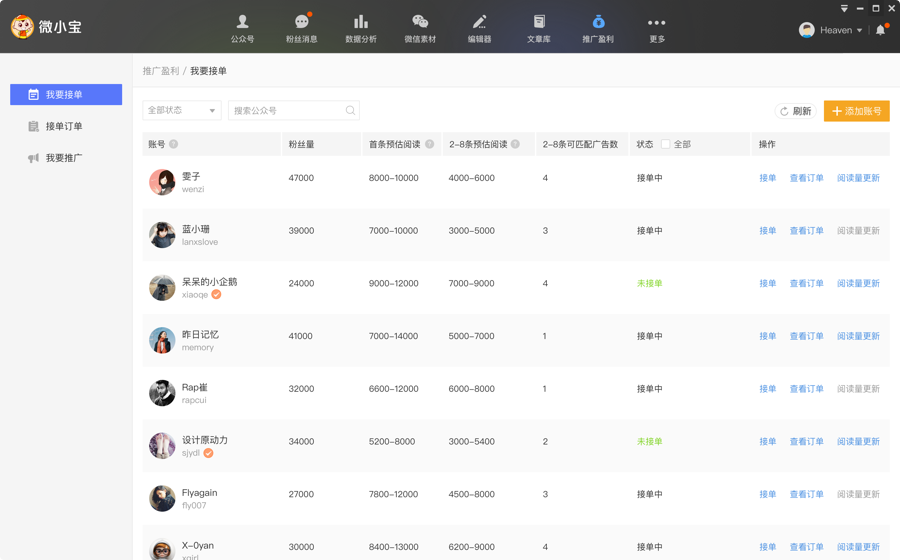Check the 全部 checkbox in status column
The image size is (900, 560).
click(x=665, y=144)
